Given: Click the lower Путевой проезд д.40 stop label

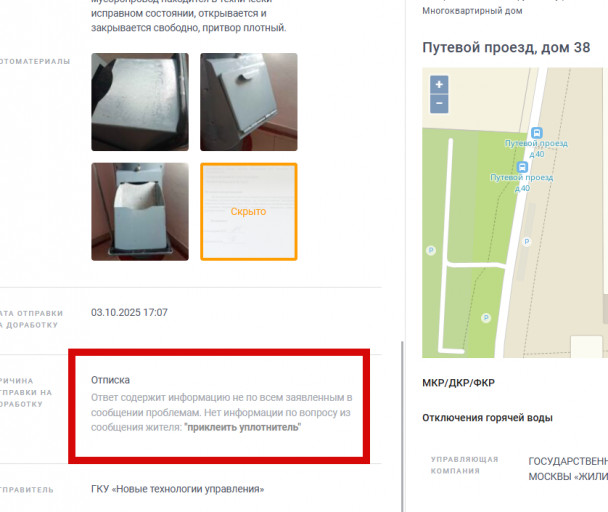Looking at the screenshot, I should [522, 183].
